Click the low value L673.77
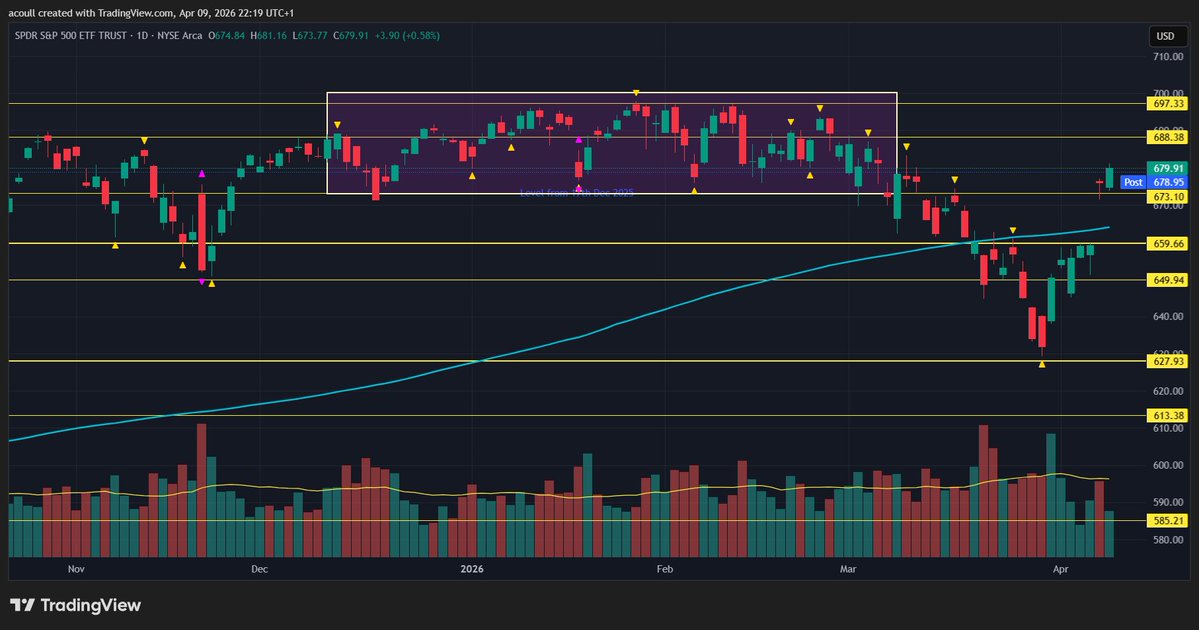The width and height of the screenshot is (1199, 630). [x=310, y=36]
